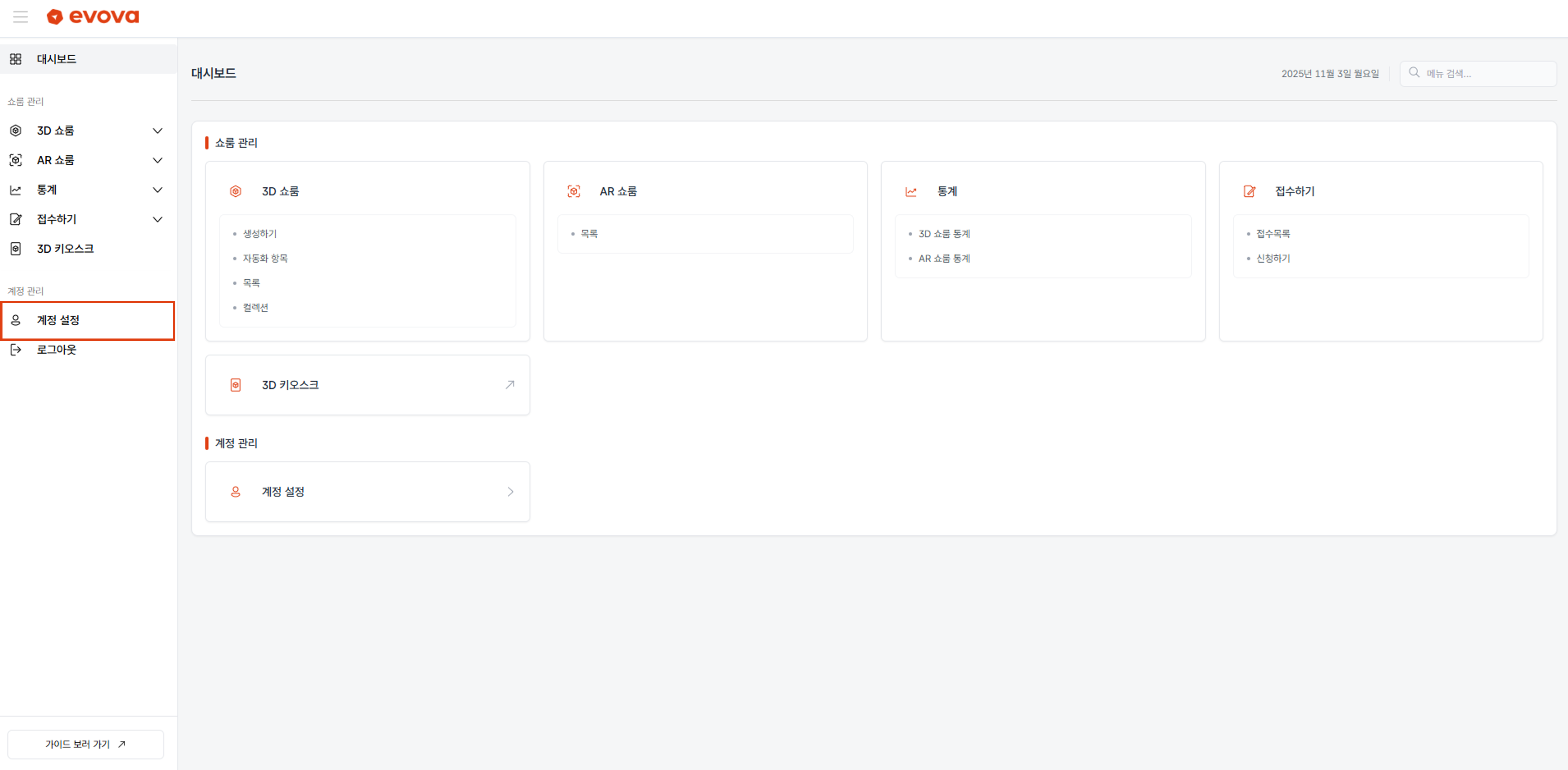Expand the 접수하기 sidebar chevron
The height and width of the screenshot is (770, 1568).
coord(158,219)
